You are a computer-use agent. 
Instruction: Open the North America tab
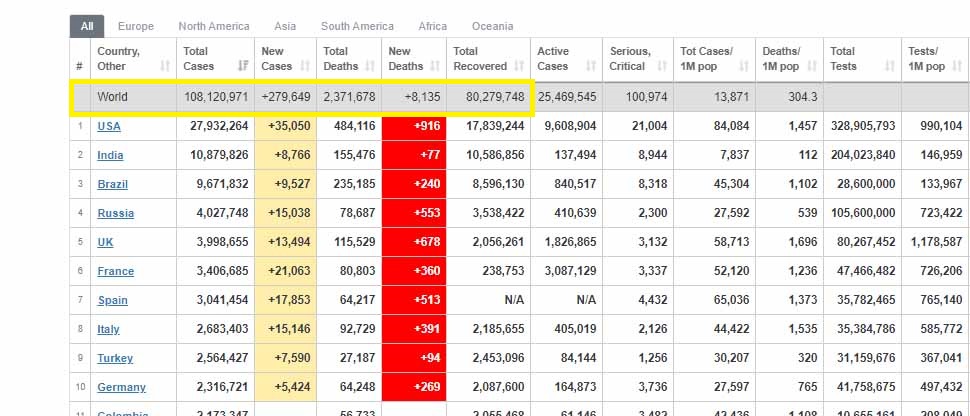(x=214, y=26)
